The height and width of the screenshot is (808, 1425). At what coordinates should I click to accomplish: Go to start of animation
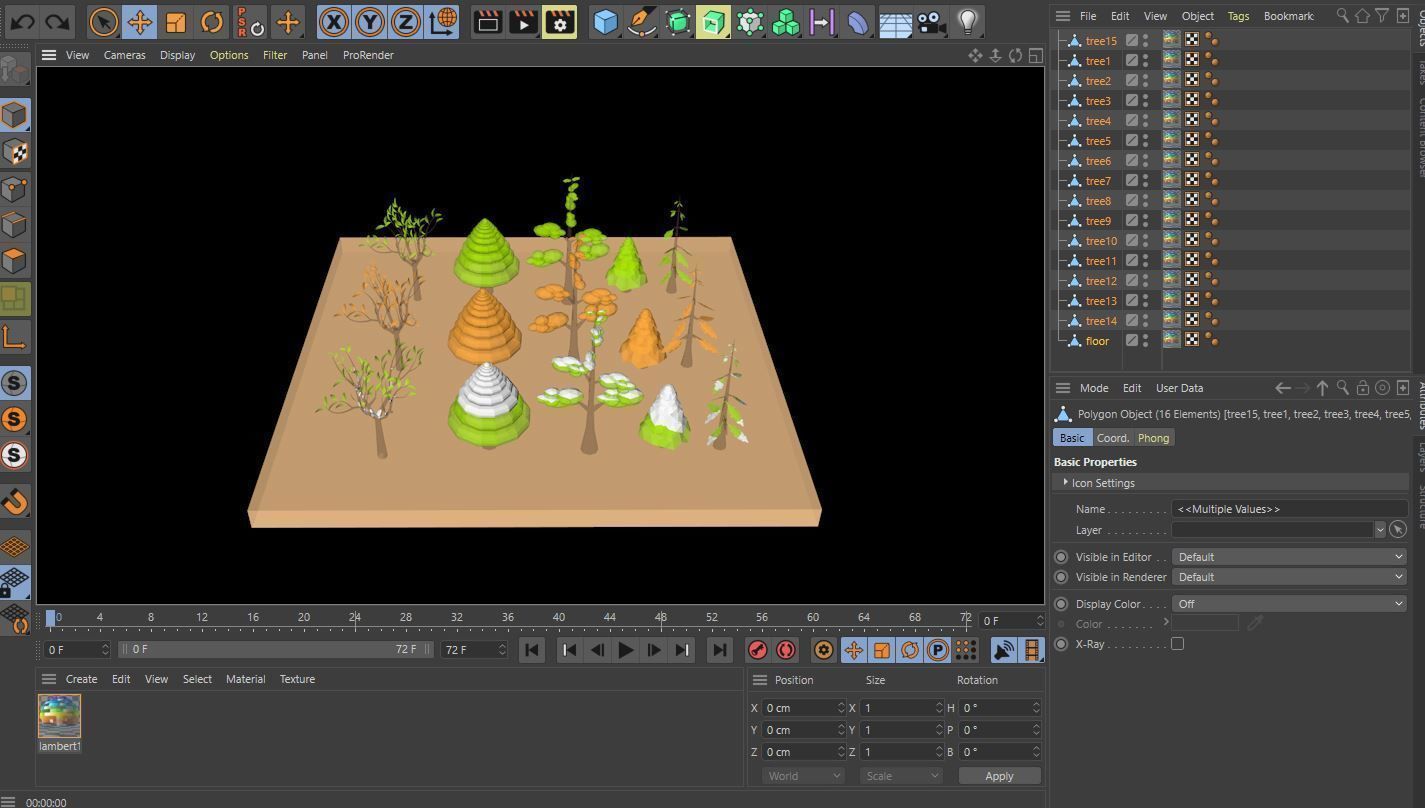tap(532, 650)
